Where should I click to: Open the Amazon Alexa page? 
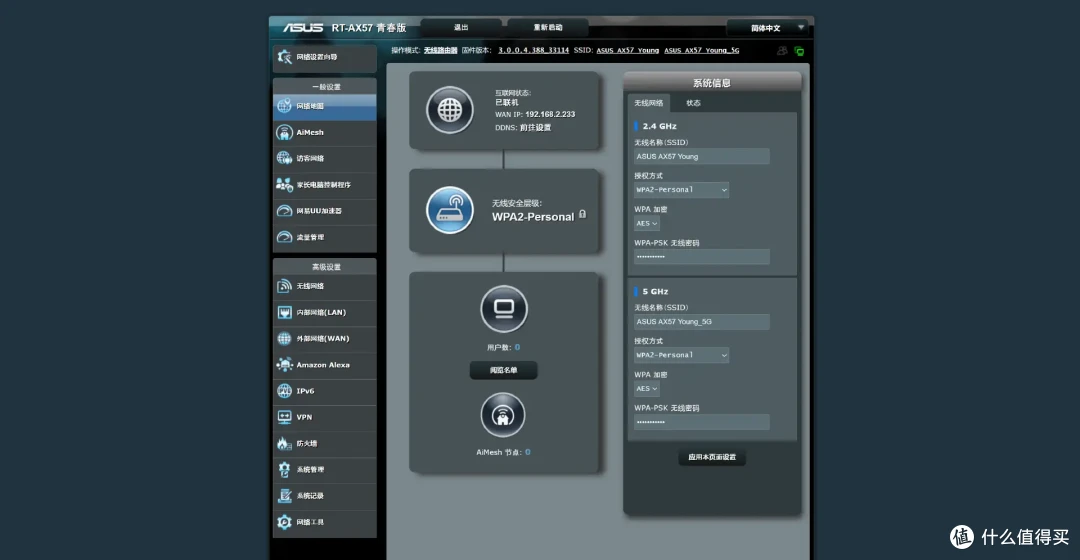coord(324,364)
